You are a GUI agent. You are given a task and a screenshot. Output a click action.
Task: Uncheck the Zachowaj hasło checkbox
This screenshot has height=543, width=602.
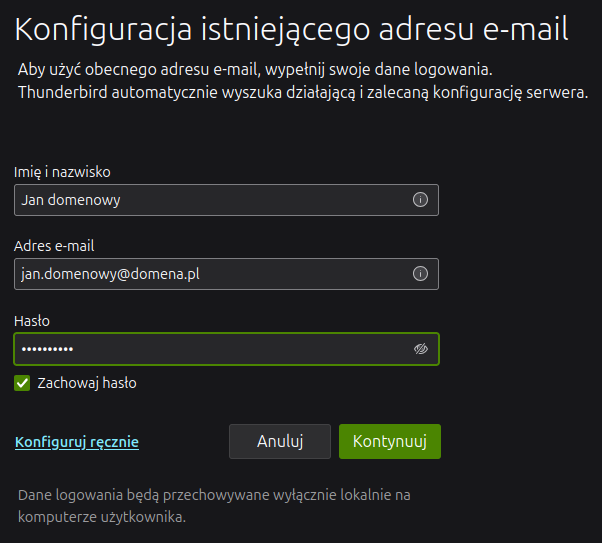[22, 383]
